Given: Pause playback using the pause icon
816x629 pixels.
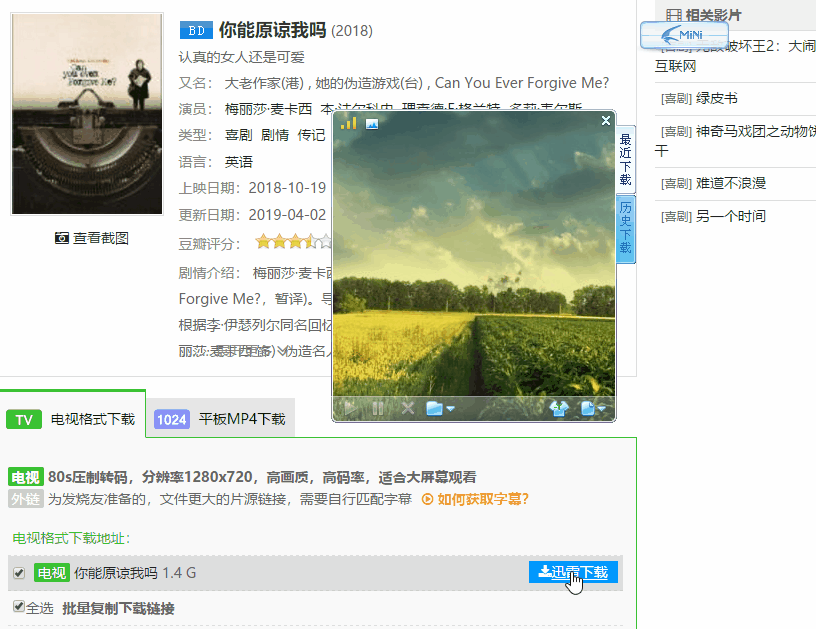Looking at the screenshot, I should 377,408.
